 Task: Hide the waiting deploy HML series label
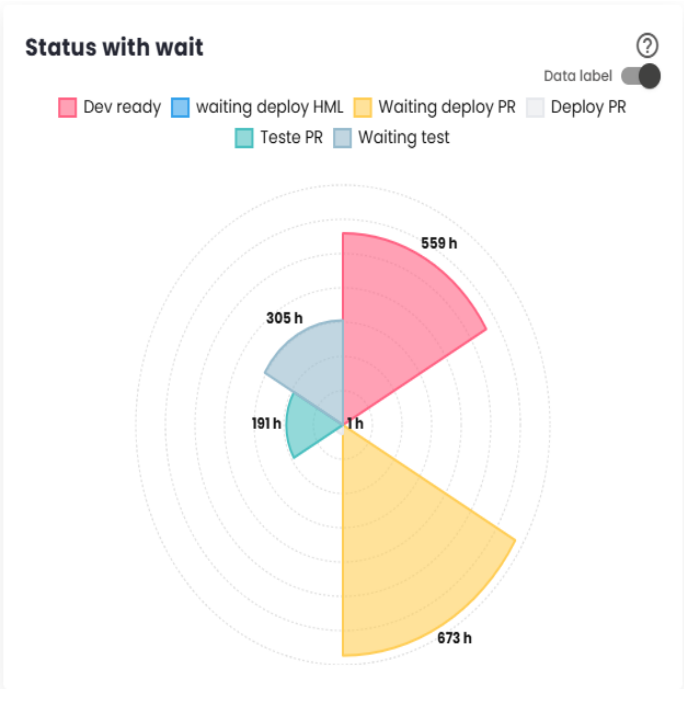[269, 107]
